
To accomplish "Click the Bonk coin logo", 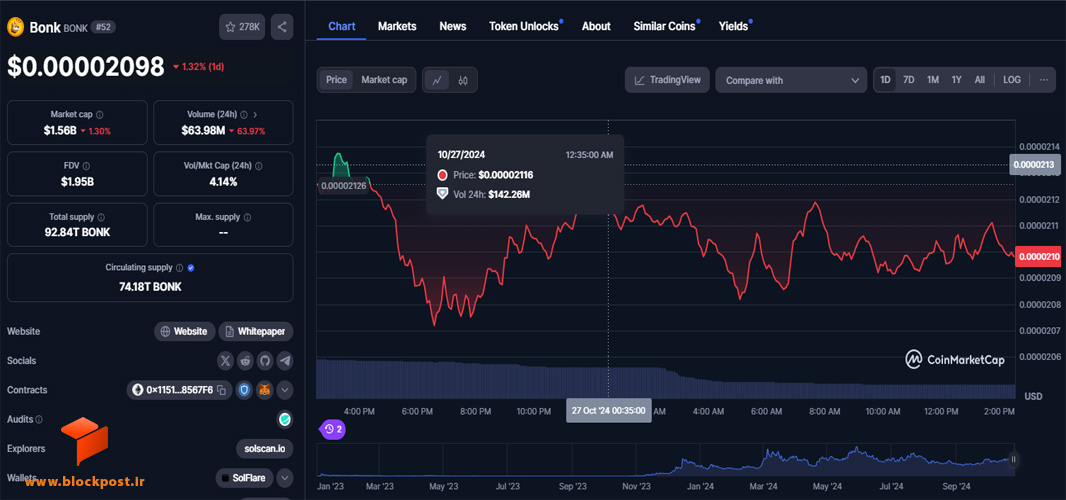I will [15, 27].
